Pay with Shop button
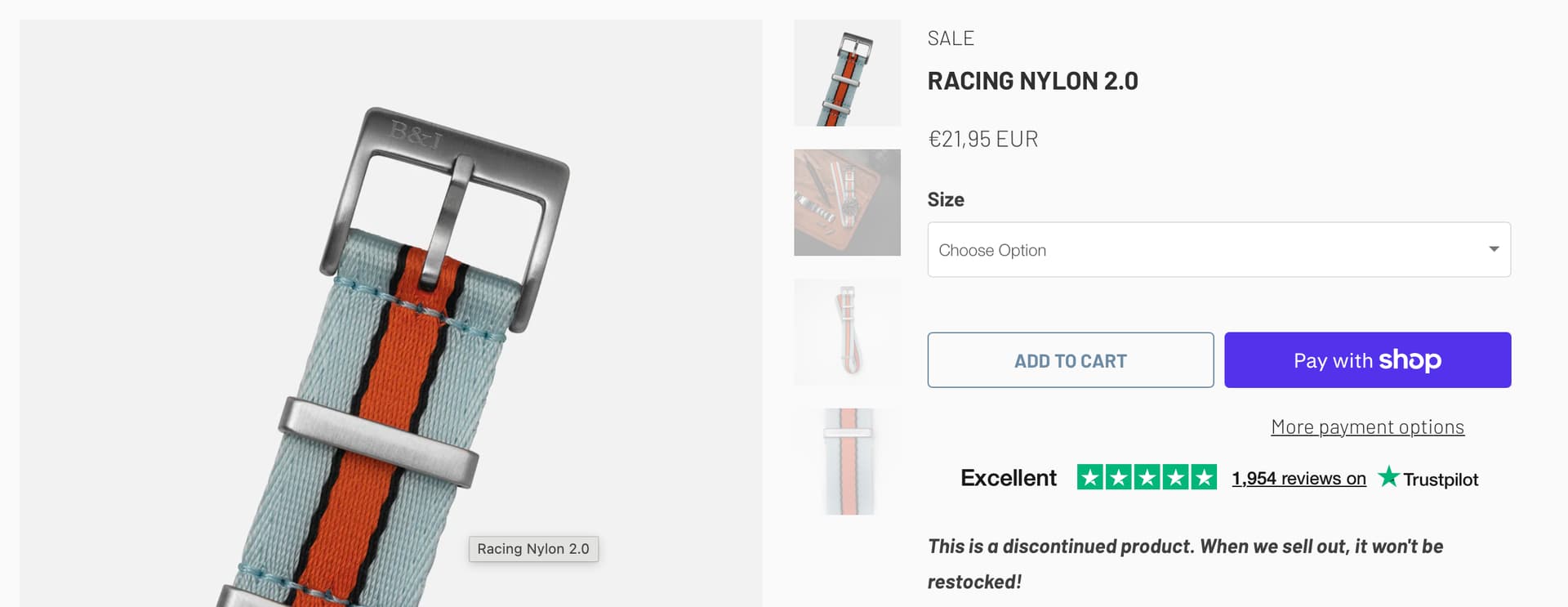This screenshot has width=1568, height=607. click(x=1367, y=360)
